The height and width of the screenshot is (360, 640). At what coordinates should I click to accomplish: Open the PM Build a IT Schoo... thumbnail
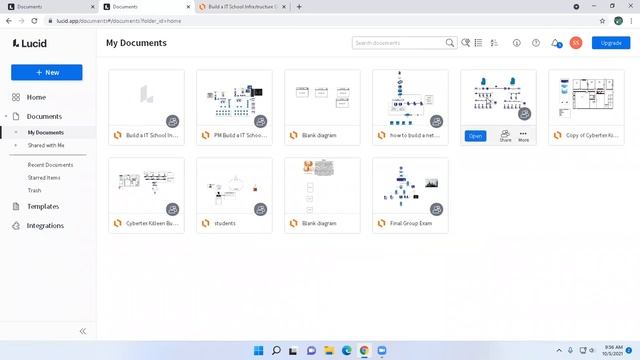234,98
